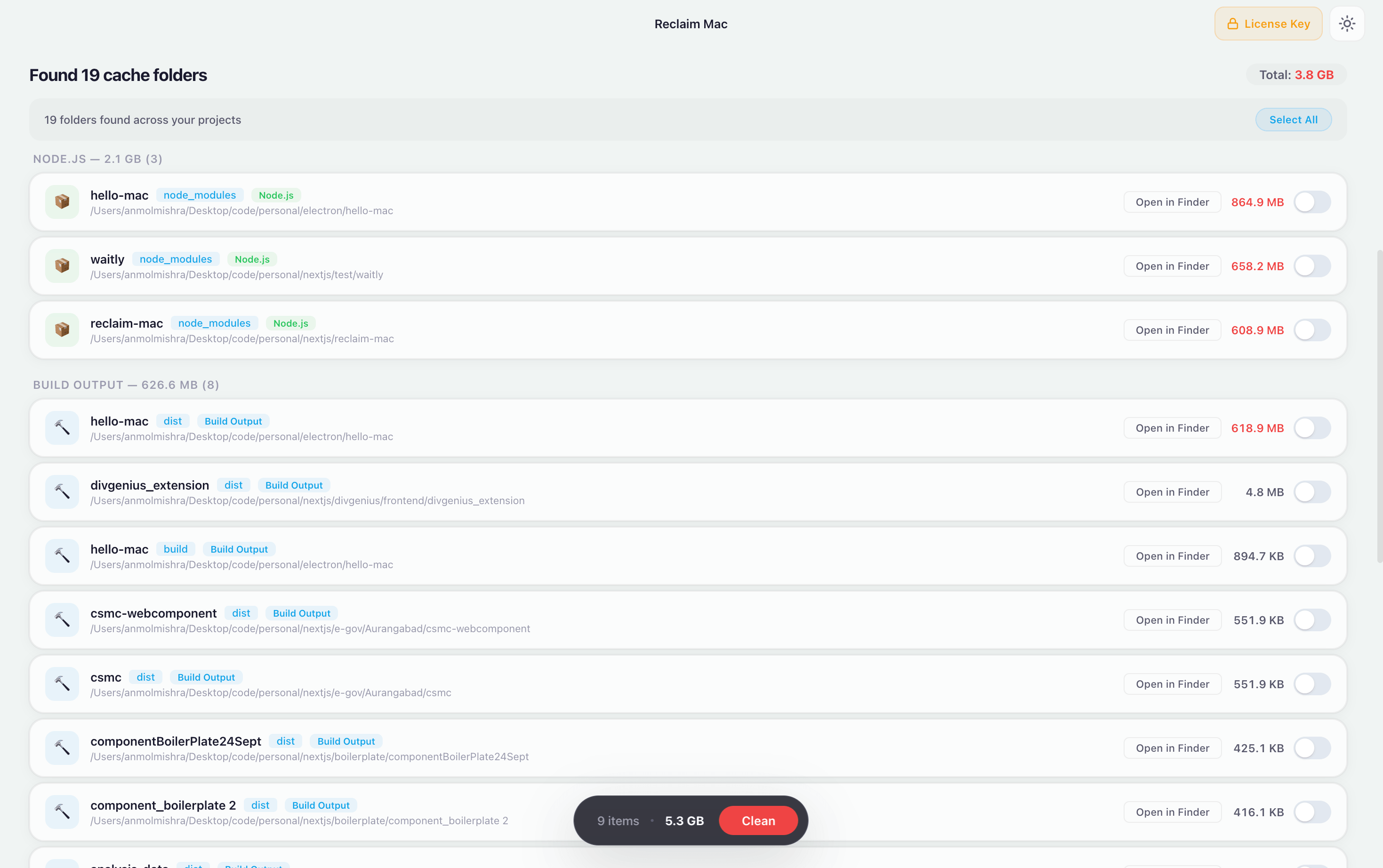The height and width of the screenshot is (868, 1383).
Task: Open reclaim-mac in Finder
Action: click(1172, 330)
